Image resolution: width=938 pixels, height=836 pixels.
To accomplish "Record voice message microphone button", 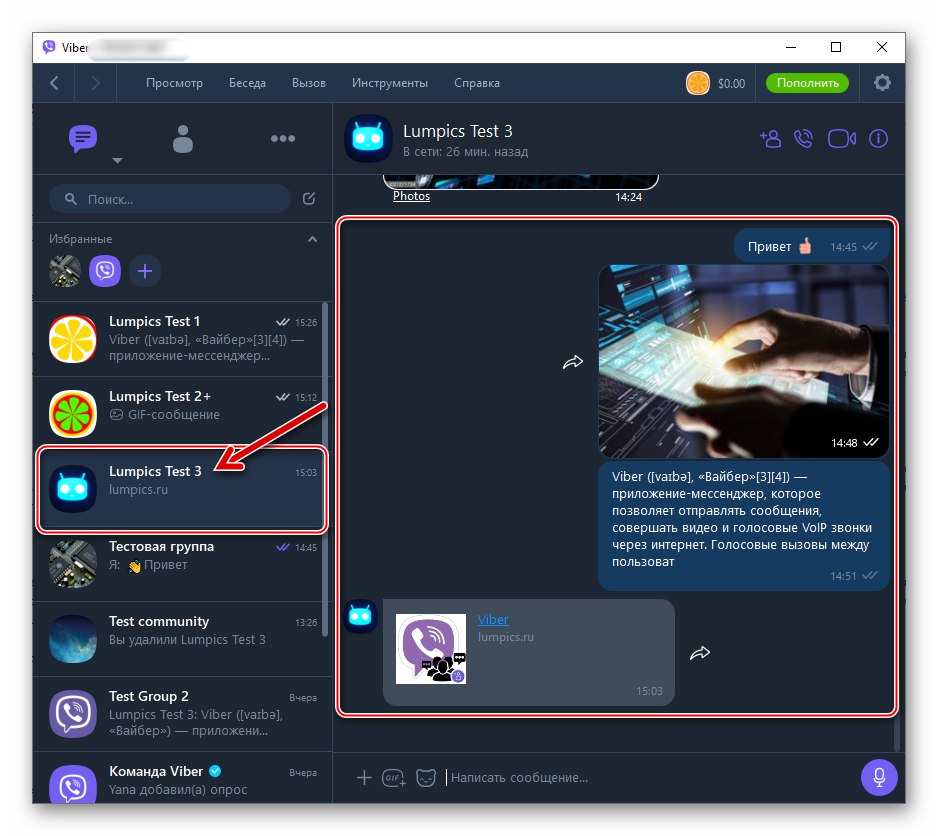I will (x=879, y=777).
